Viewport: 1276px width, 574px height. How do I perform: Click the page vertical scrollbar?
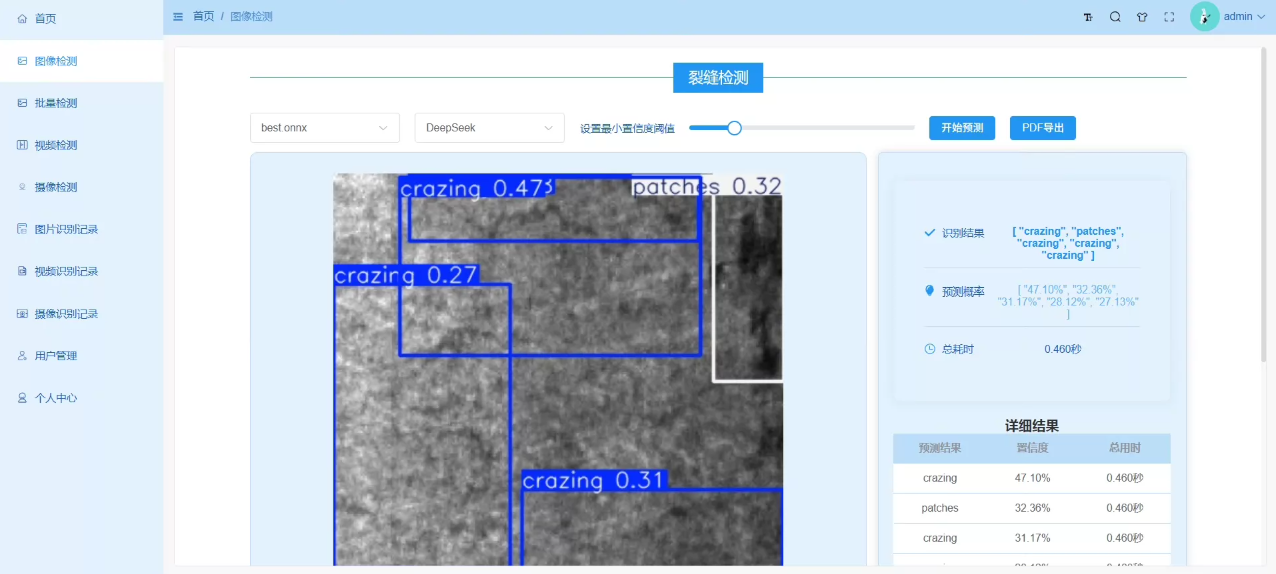click(x=1264, y=203)
